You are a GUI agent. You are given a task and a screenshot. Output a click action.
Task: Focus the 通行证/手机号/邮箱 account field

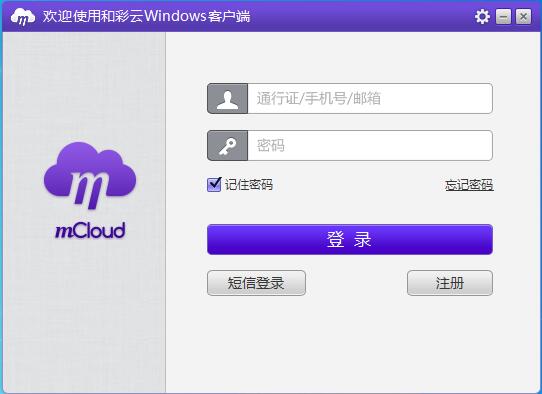370,98
